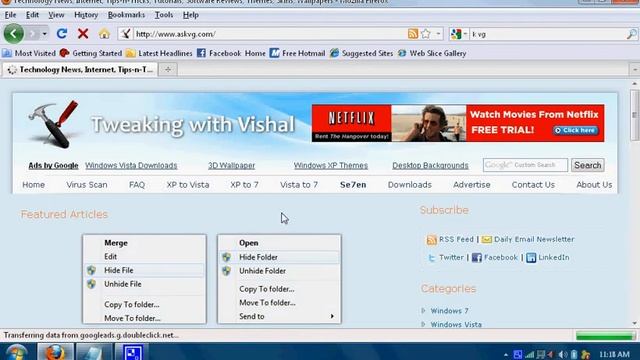Open the Suggested Sites bookmark

[361, 53]
